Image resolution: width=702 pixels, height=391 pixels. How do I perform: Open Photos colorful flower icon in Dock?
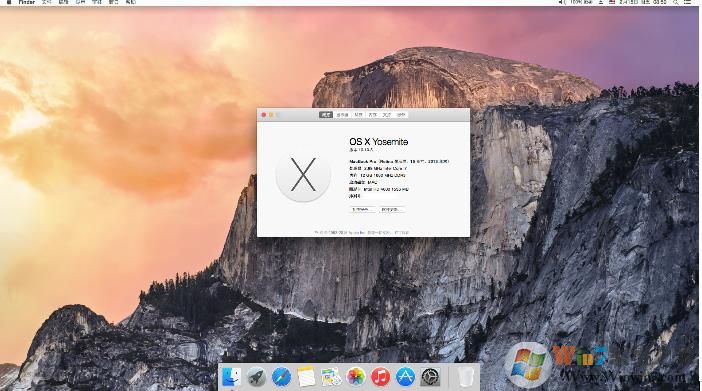355,377
